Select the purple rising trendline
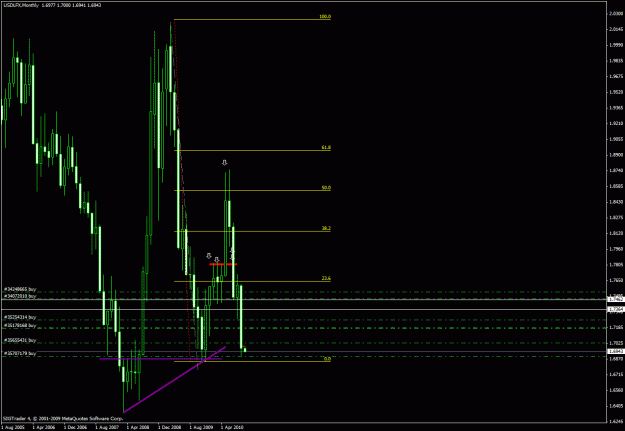 (175, 380)
